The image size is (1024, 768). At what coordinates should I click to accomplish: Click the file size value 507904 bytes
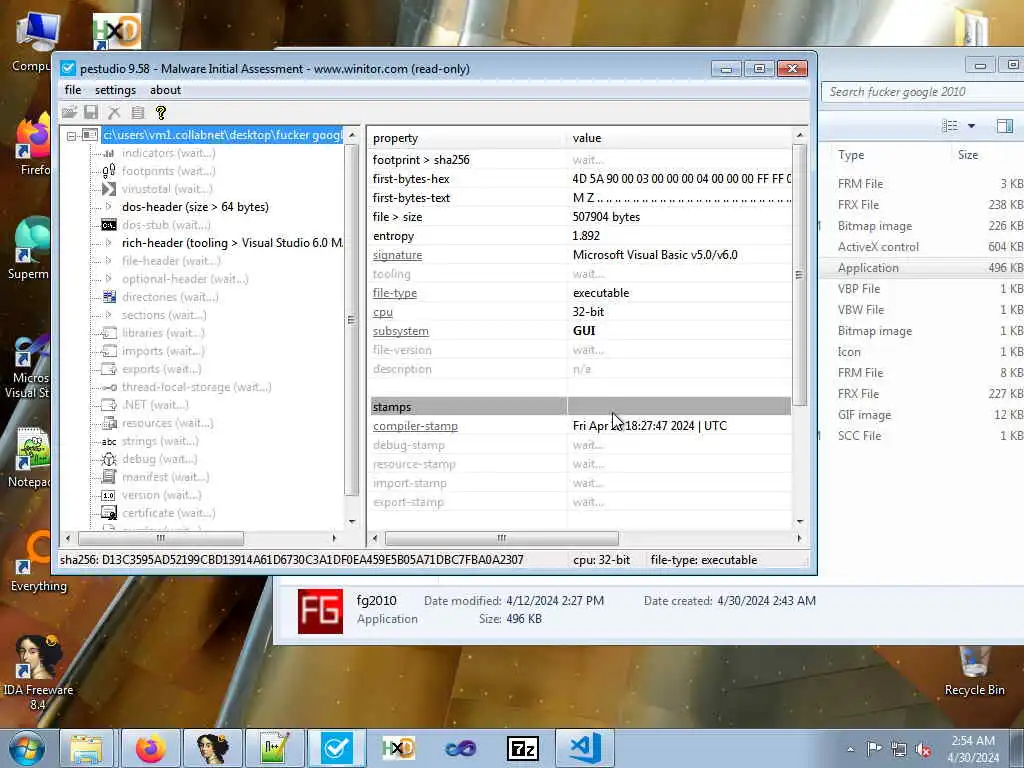[x=606, y=217]
